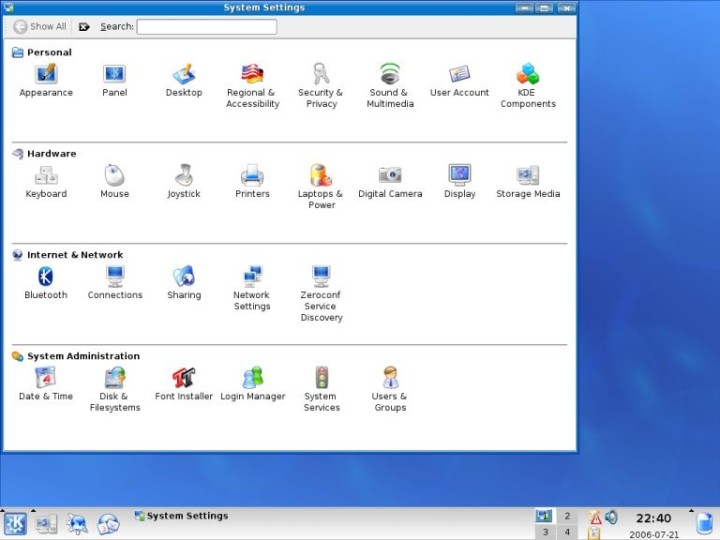Open Security & Privacy settings
Viewport: 720px width, 540px height.
(x=321, y=86)
